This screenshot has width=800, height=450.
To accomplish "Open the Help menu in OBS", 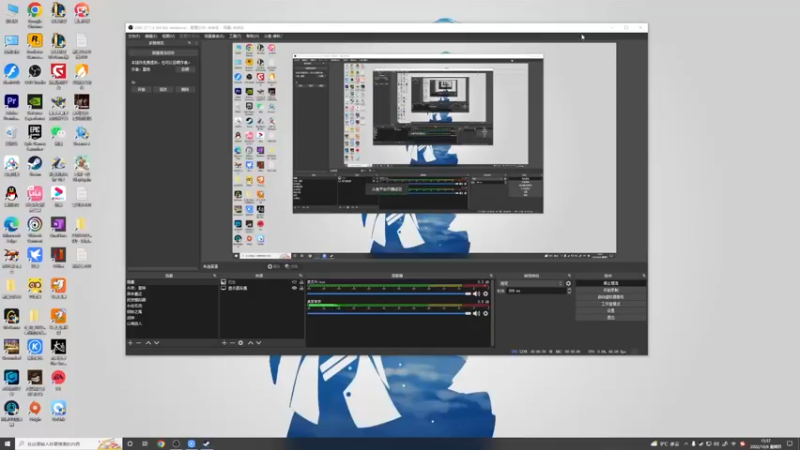I will (252, 36).
